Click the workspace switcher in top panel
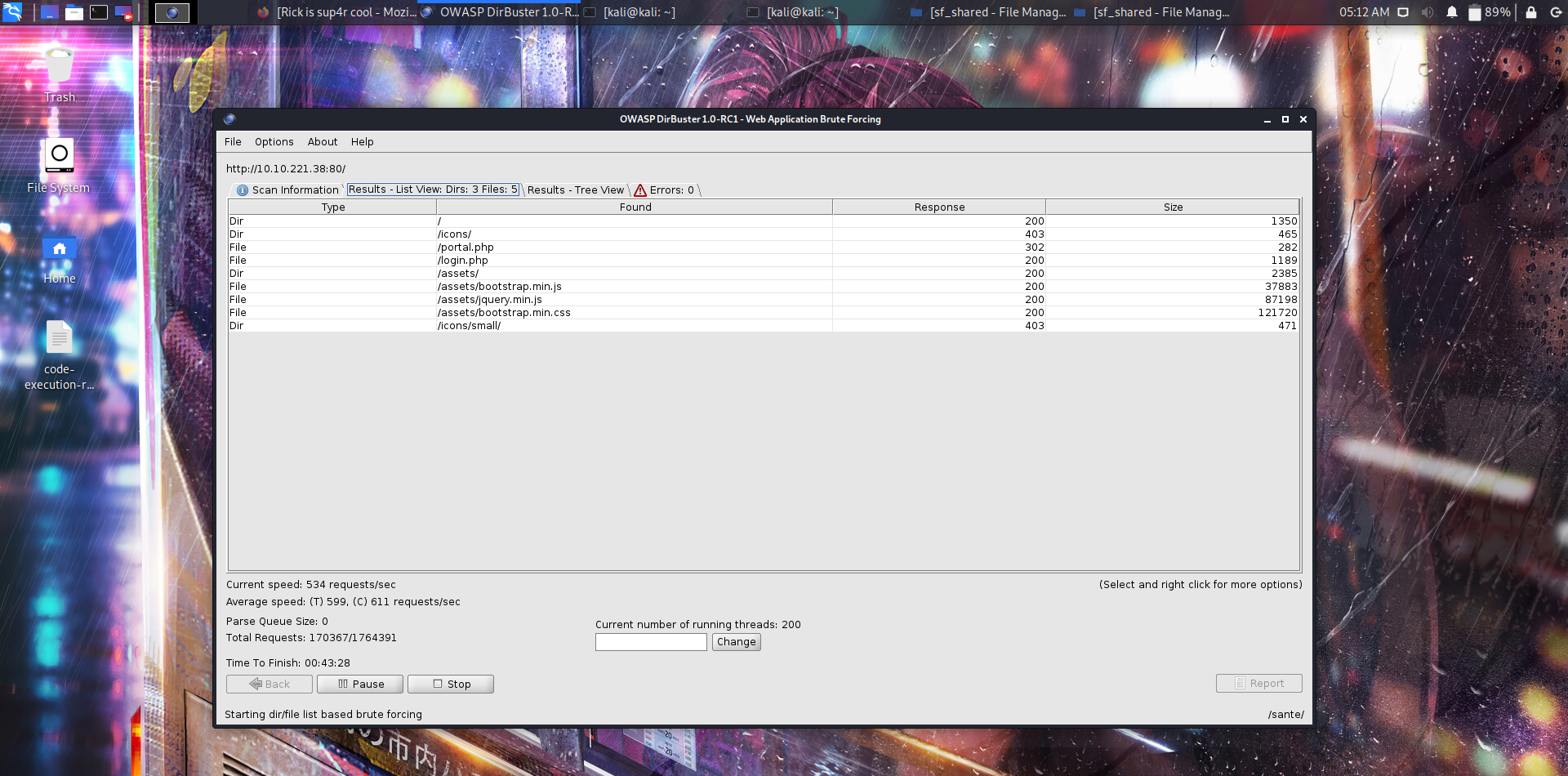1568x776 pixels. pyautogui.click(x=172, y=12)
